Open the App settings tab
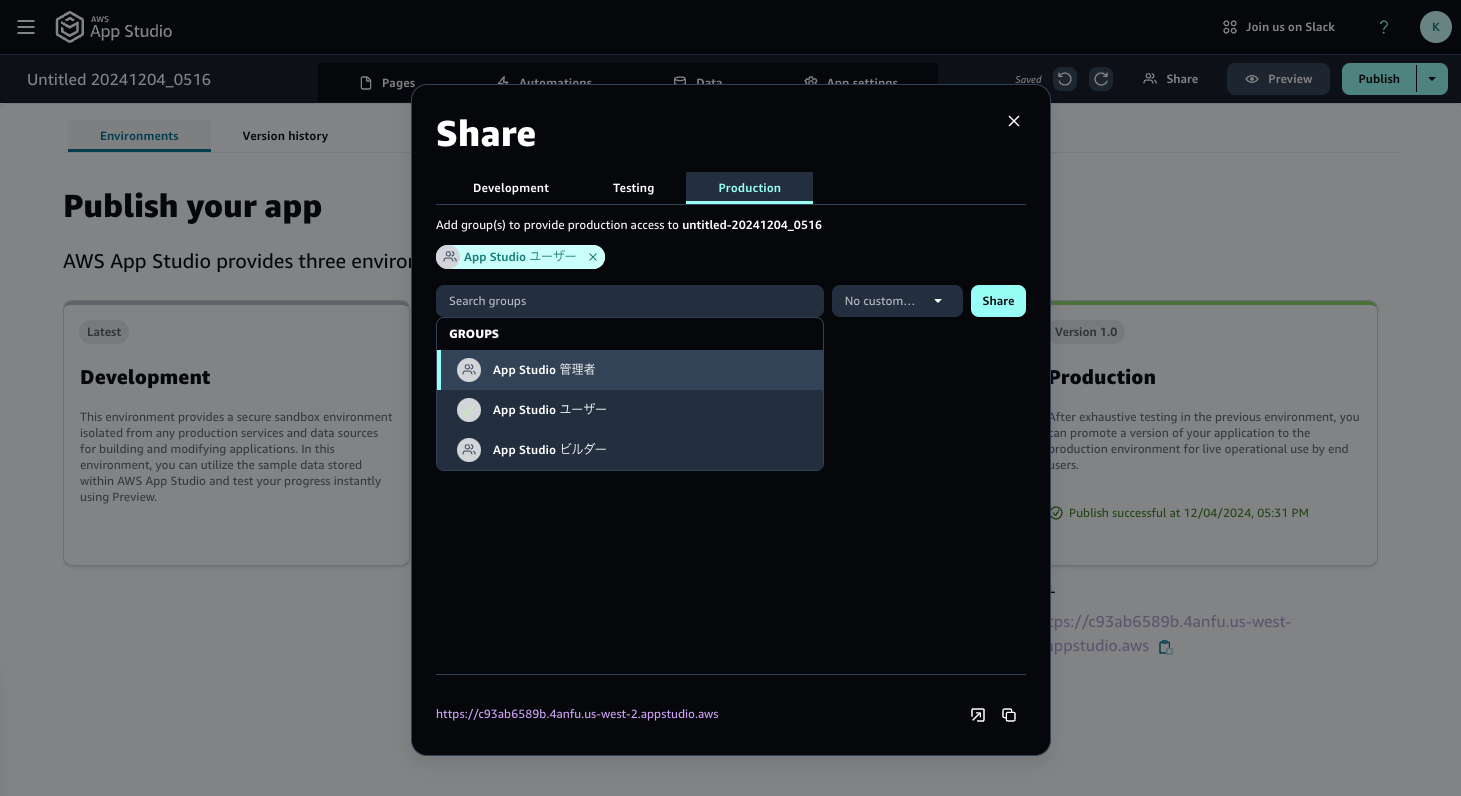 [x=852, y=83]
